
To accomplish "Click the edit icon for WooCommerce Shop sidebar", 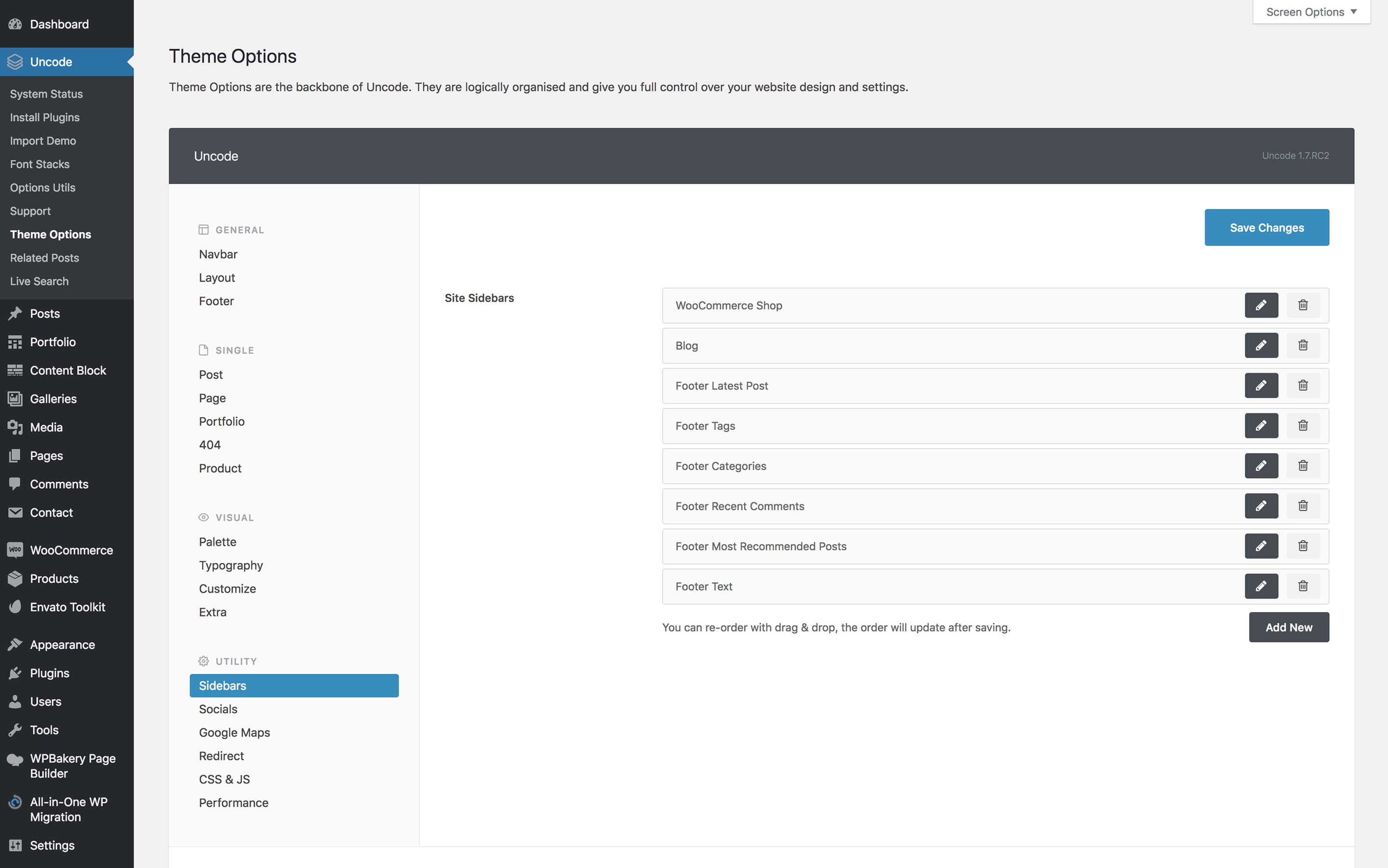I will 1261,305.
